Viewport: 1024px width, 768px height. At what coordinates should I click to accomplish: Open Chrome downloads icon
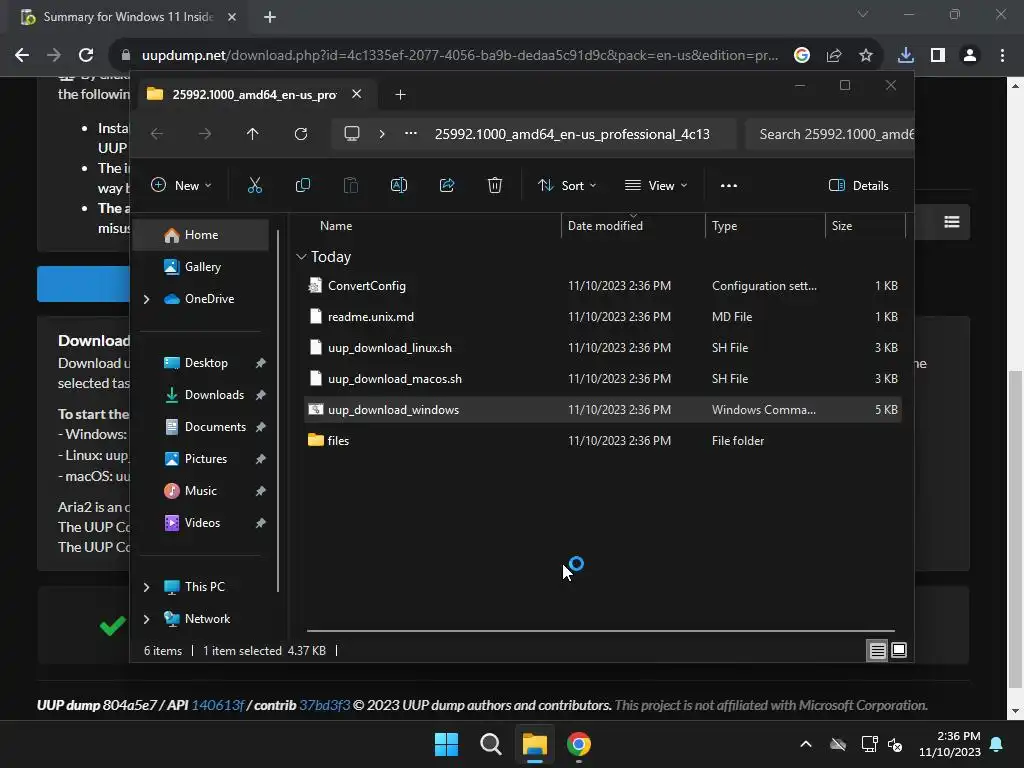[x=906, y=55]
